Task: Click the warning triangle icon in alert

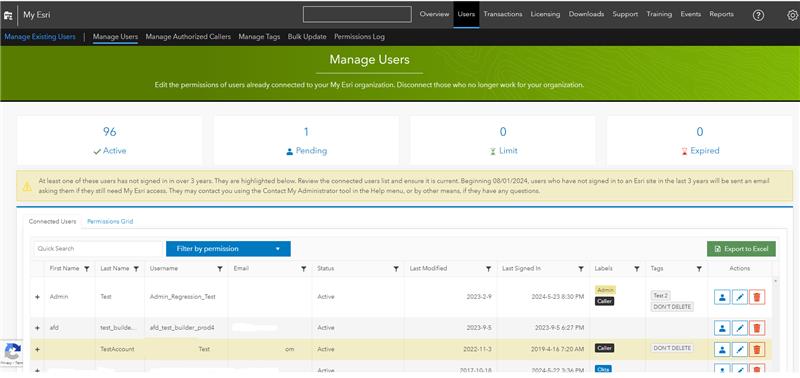Action: [27, 186]
